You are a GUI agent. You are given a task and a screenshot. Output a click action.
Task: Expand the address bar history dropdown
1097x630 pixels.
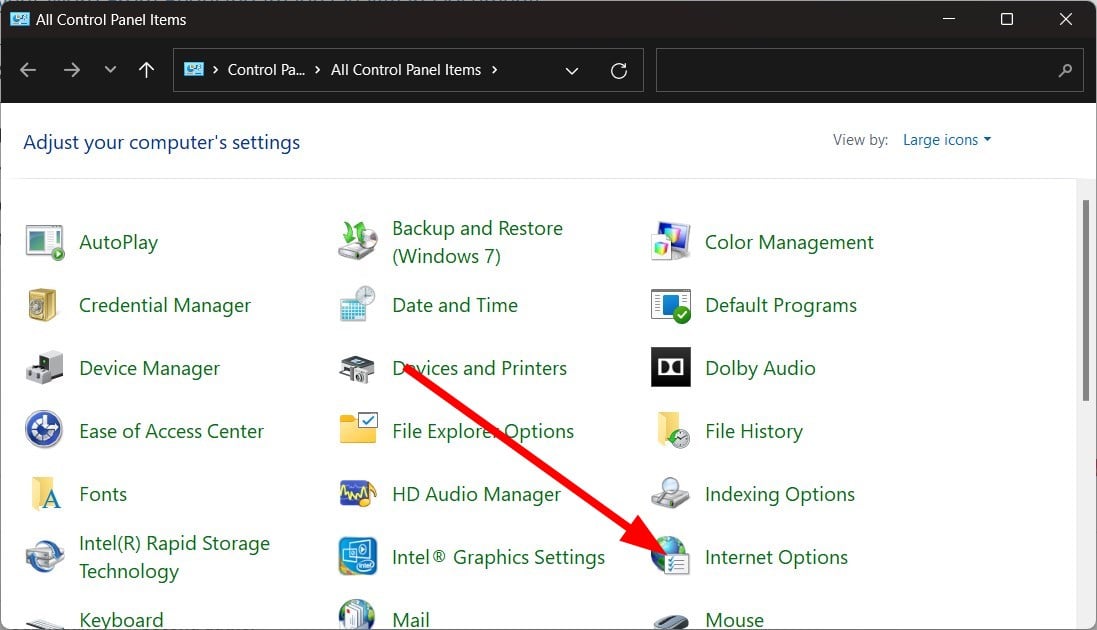point(572,71)
